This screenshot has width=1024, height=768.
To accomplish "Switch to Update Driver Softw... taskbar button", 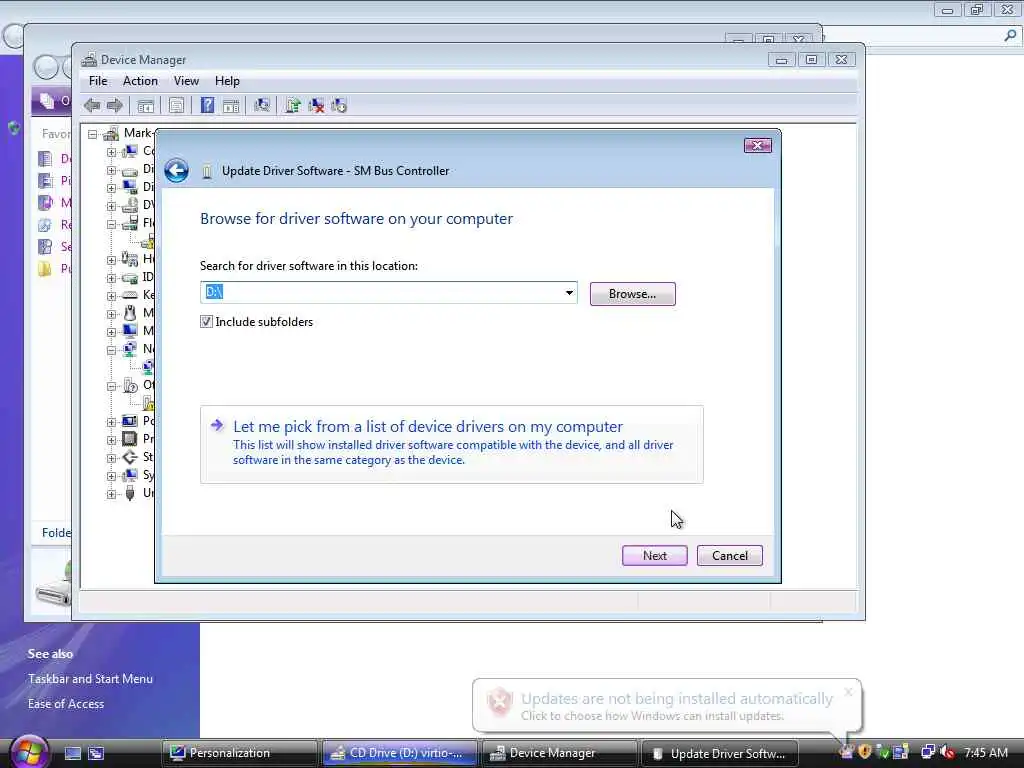I will tap(720, 753).
